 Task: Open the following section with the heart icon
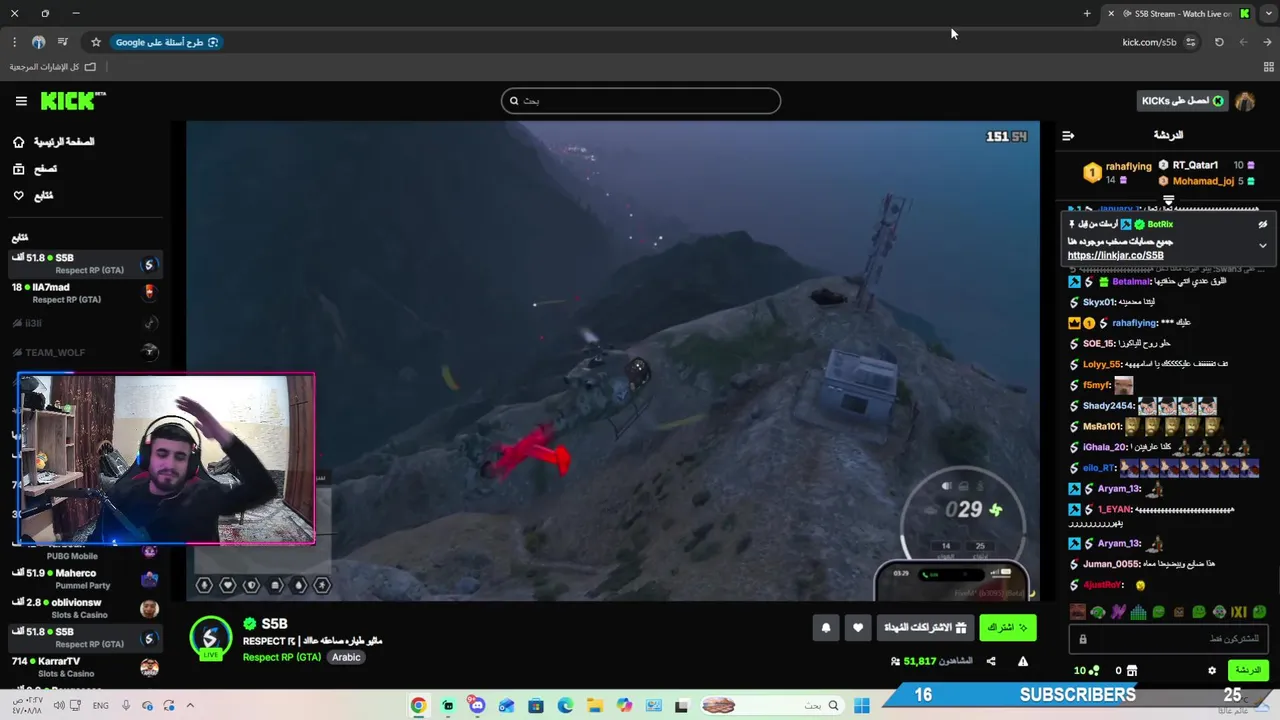coord(33,196)
